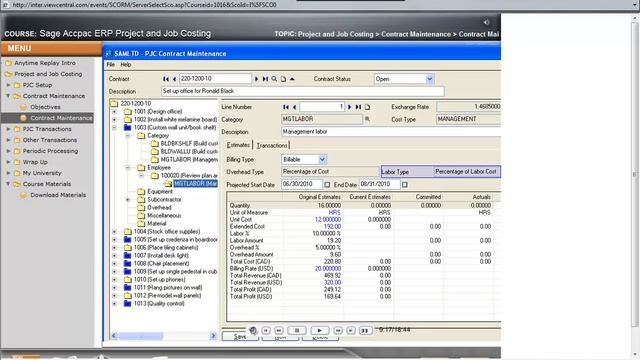Expand the Subcontractor node
This screenshot has height=360, width=640.
pyautogui.click(x=128, y=200)
